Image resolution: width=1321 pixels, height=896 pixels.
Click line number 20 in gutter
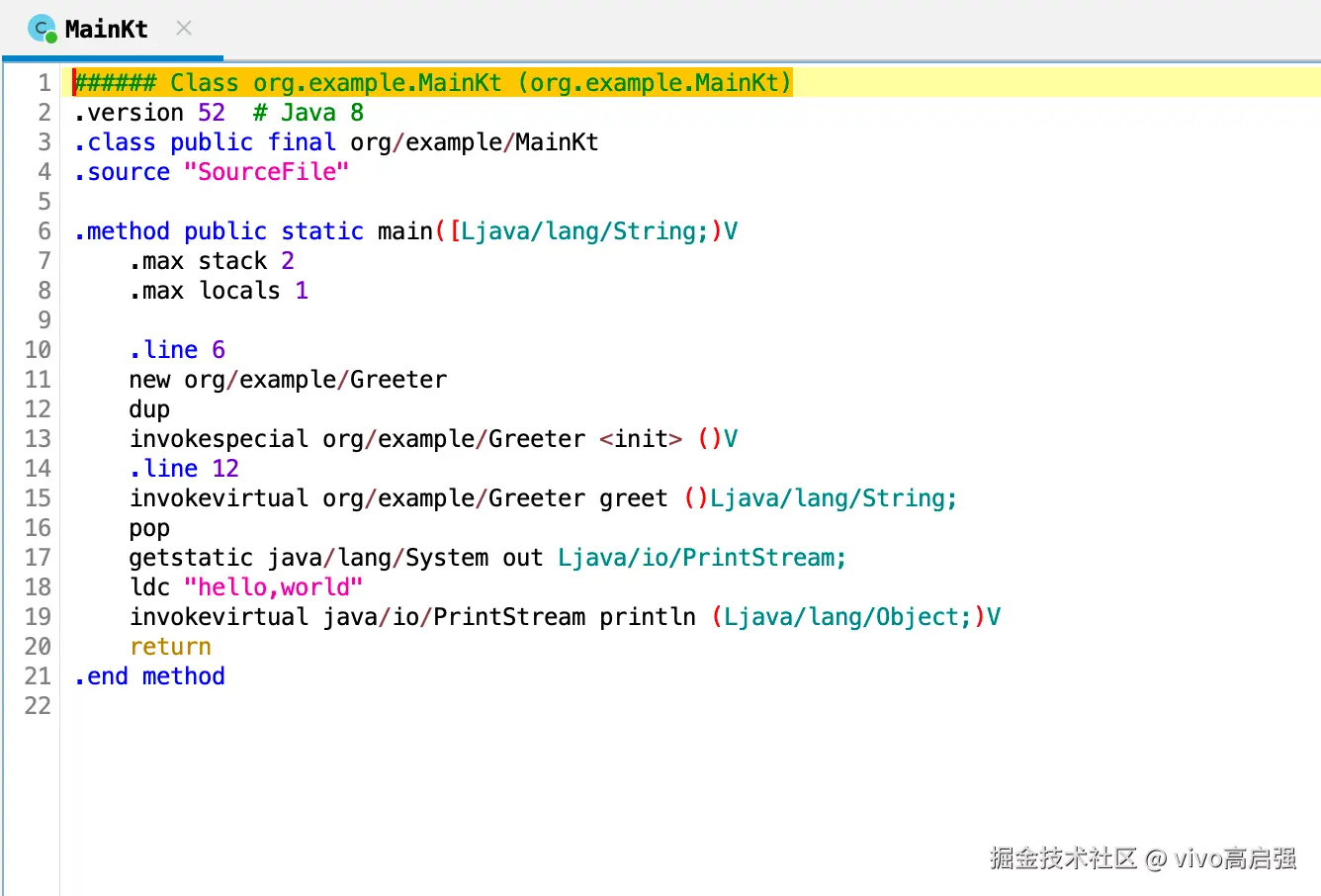38,647
